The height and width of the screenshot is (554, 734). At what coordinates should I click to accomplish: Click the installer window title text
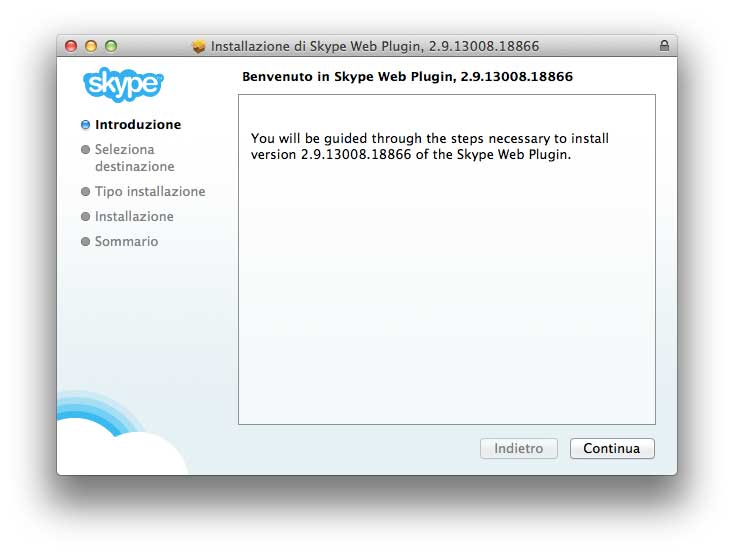coord(375,46)
